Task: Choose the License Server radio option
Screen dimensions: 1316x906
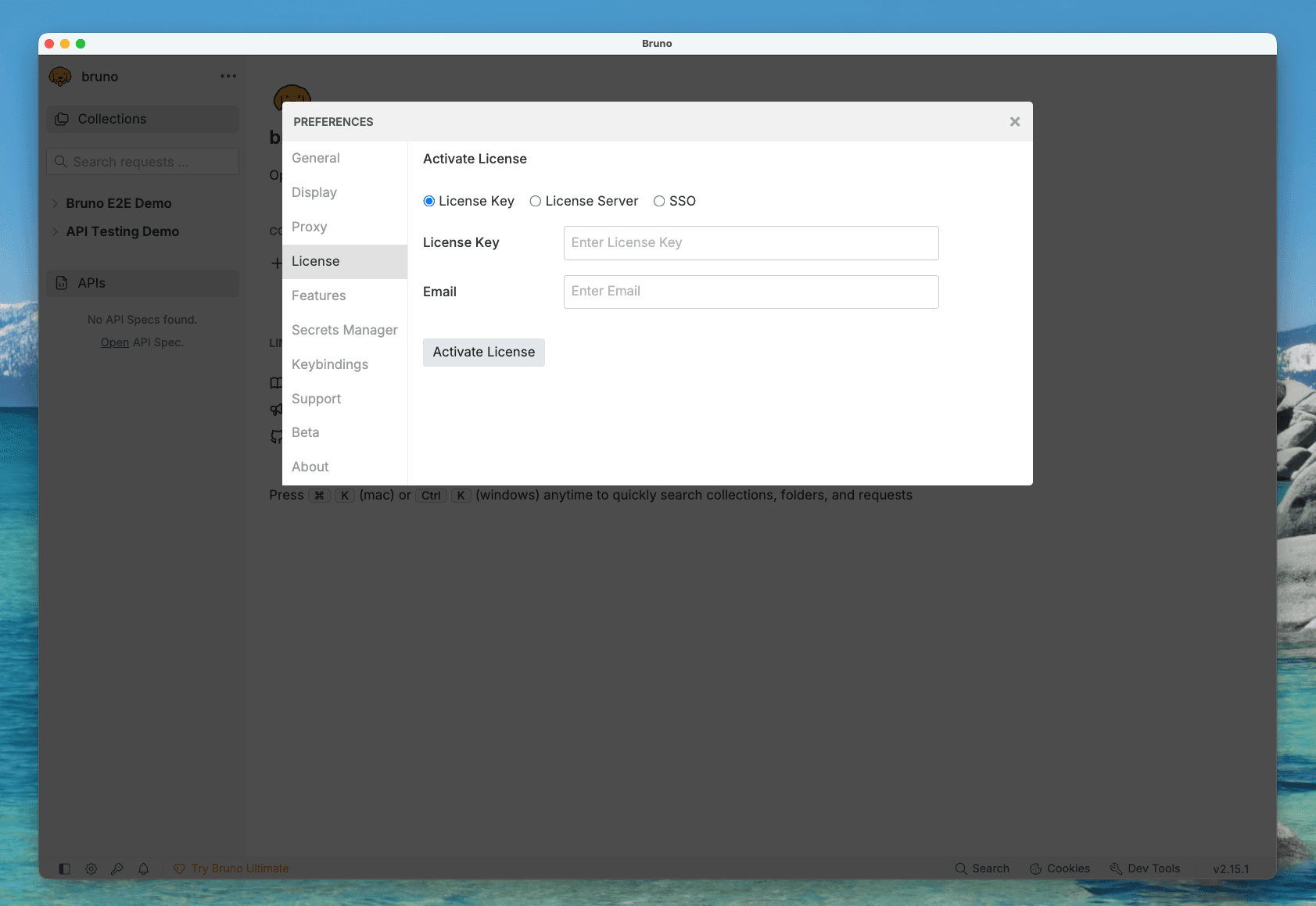Action: click(x=536, y=201)
